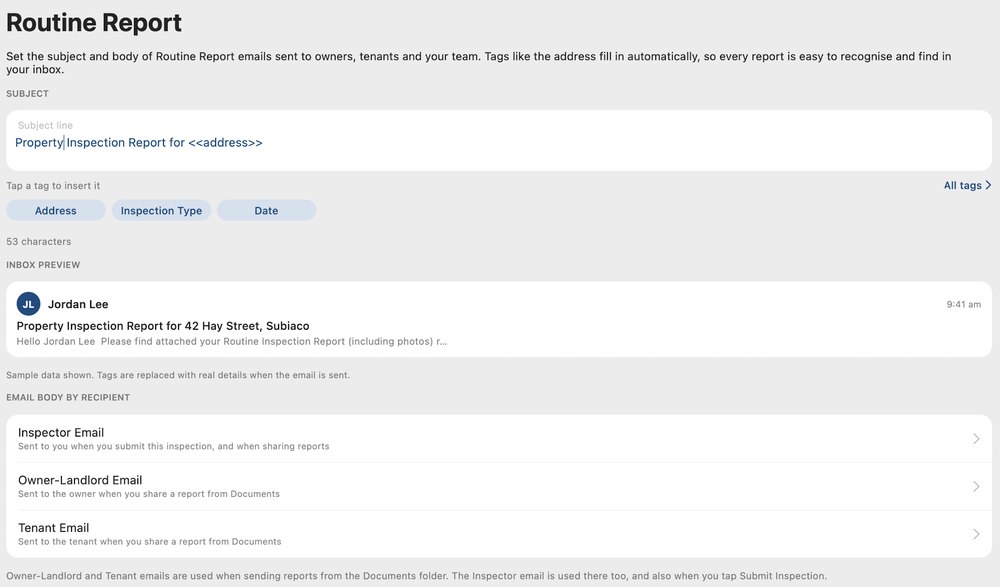Open Owner-Landlord Email chevron arrow
This screenshot has width=1000, height=587.
(x=976, y=486)
